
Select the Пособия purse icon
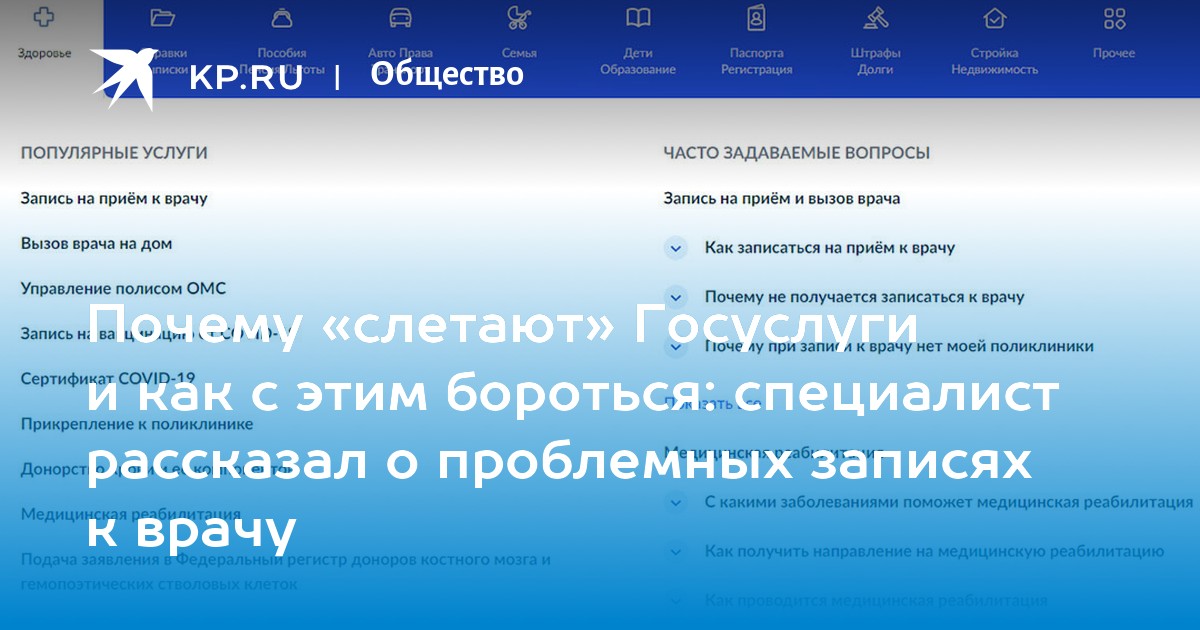(282, 18)
